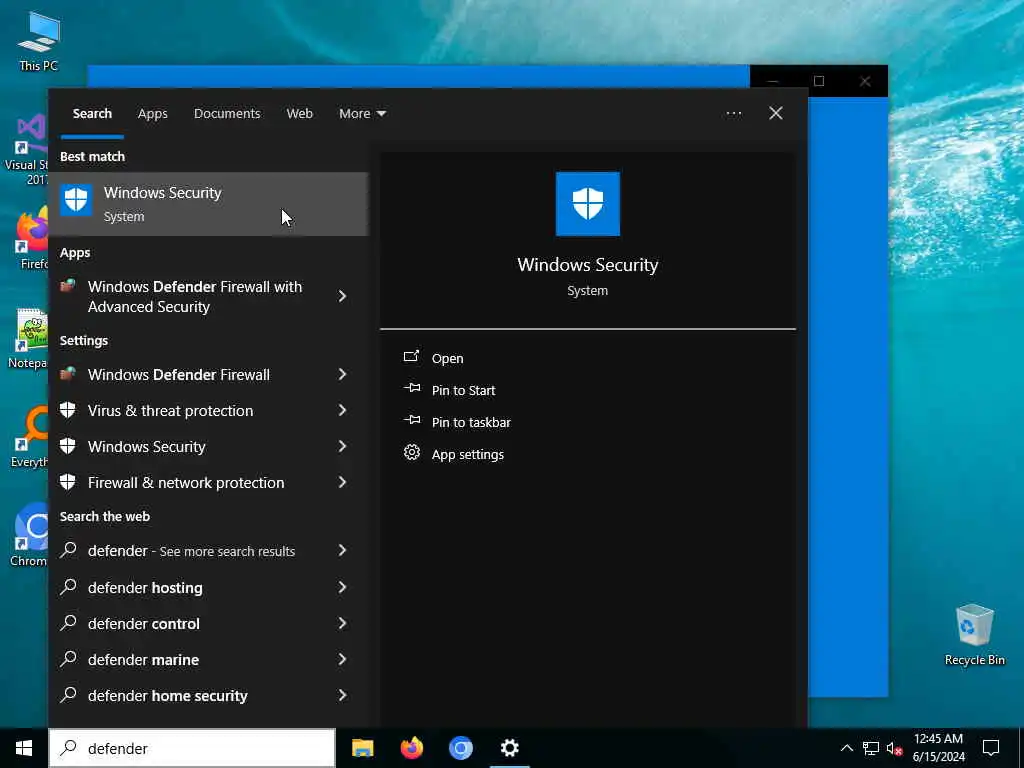The width and height of the screenshot is (1024, 768).
Task: Open the More filter dropdown
Action: 362,114
